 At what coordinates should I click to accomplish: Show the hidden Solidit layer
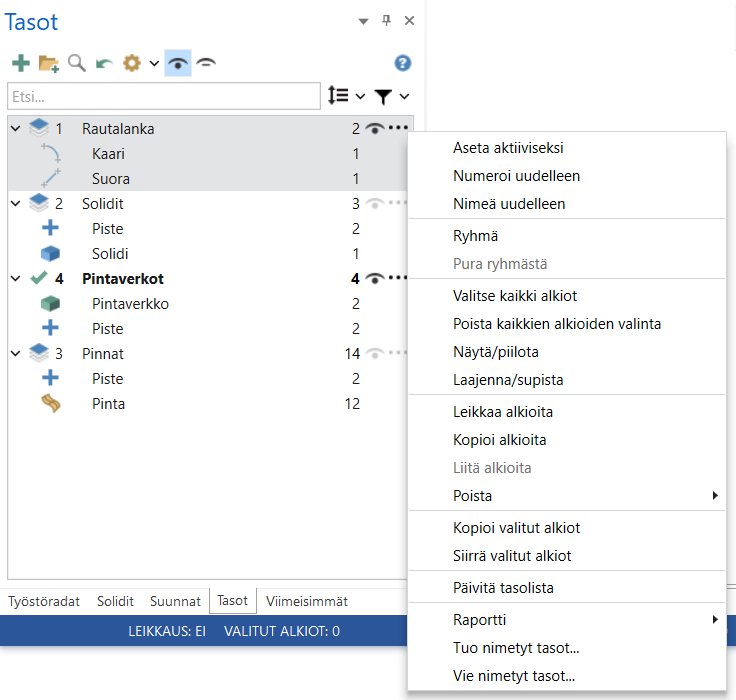pos(375,203)
